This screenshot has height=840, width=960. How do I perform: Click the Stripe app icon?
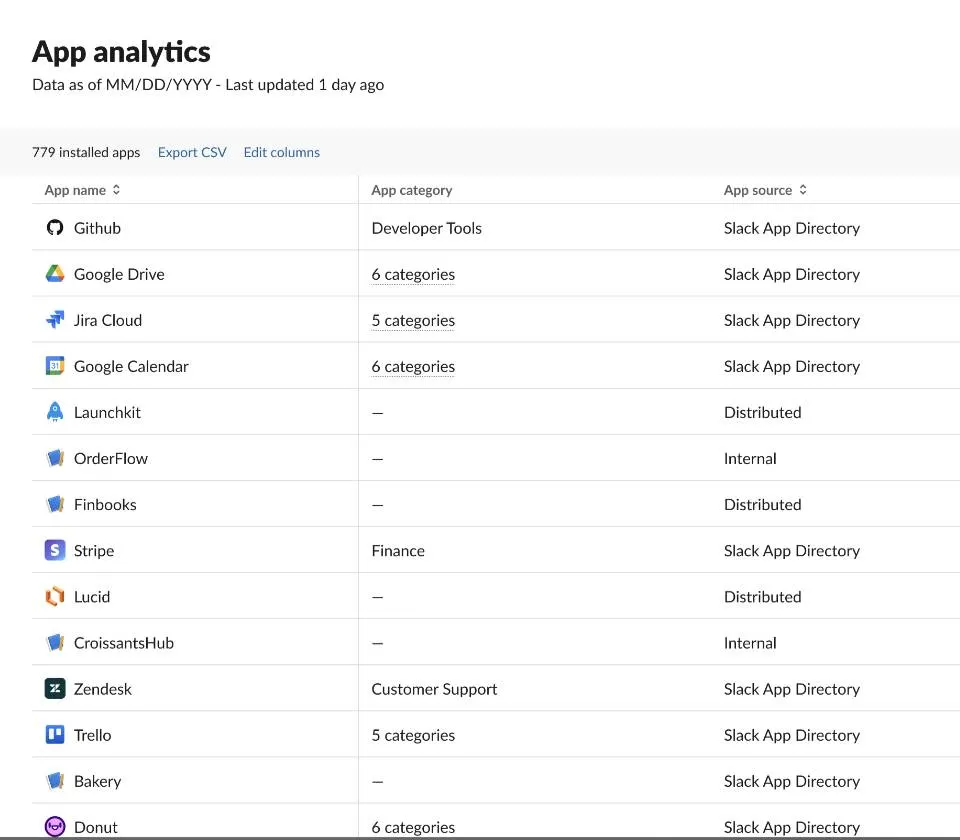click(x=55, y=550)
